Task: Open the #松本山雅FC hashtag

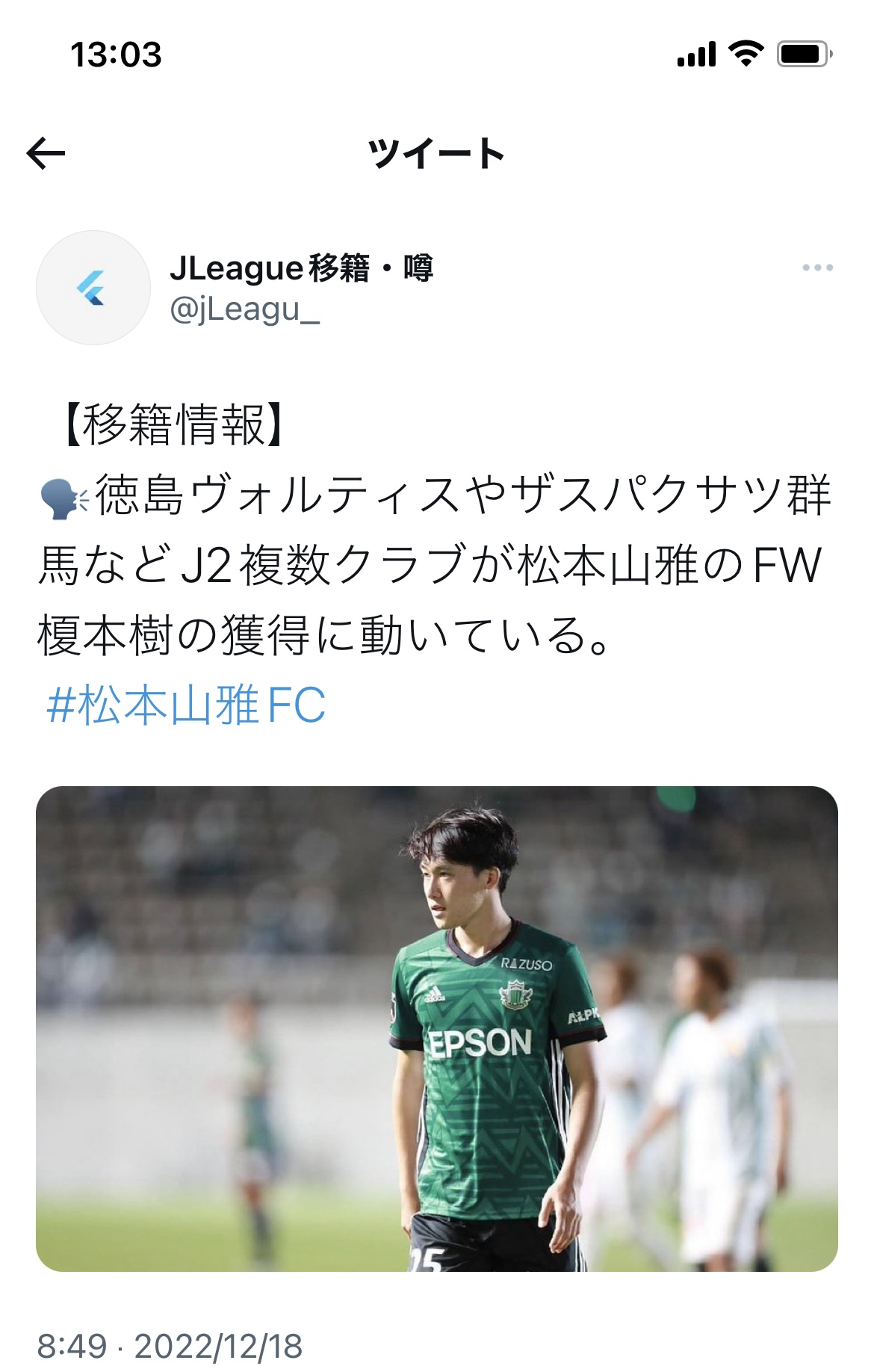Action: point(186,705)
